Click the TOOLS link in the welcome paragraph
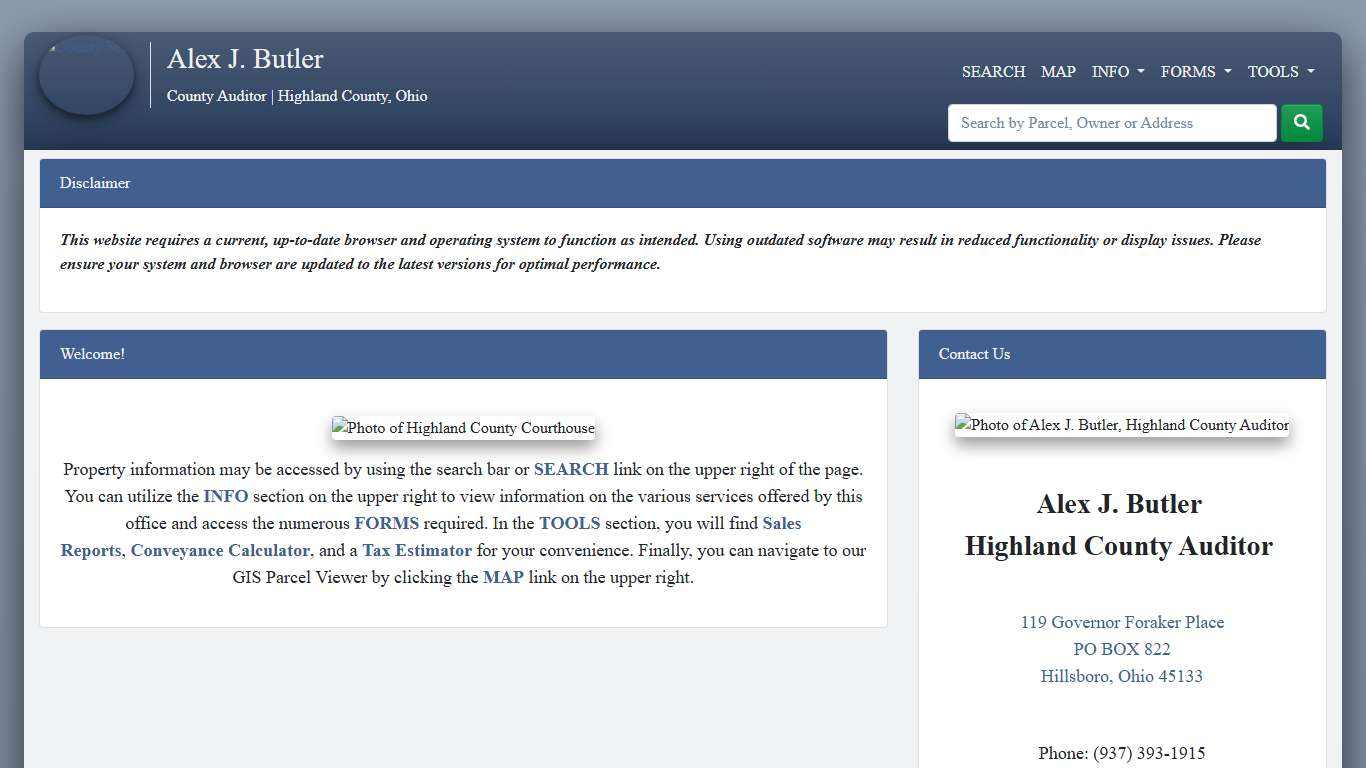 [x=569, y=523]
